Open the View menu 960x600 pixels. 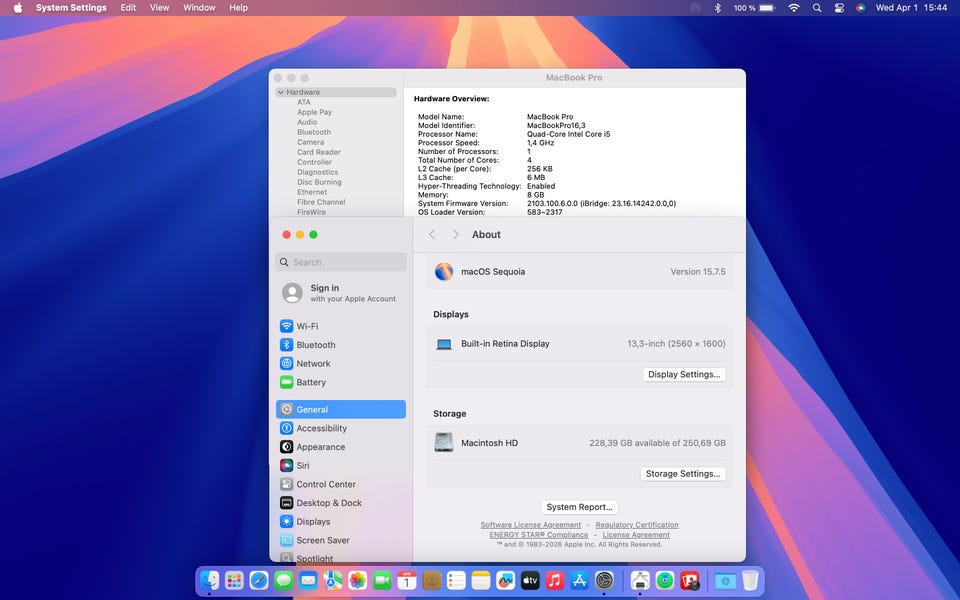point(159,8)
